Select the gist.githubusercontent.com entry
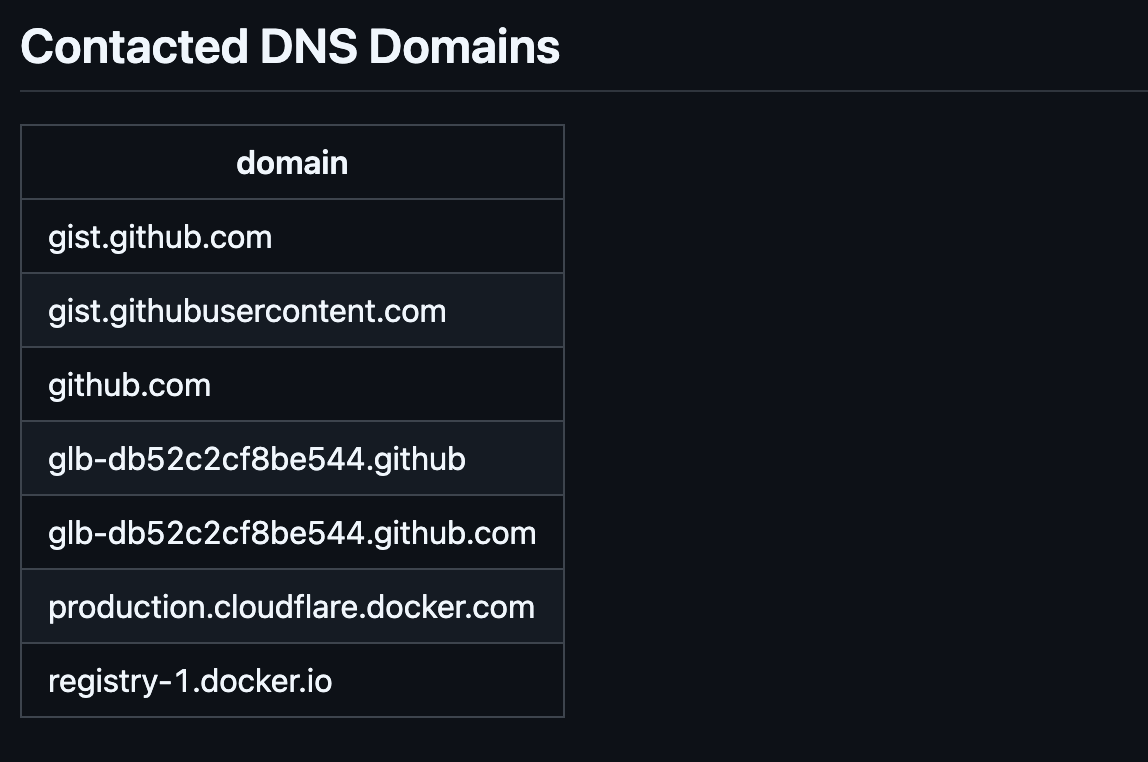Image resolution: width=1148 pixels, height=762 pixels. [292, 310]
